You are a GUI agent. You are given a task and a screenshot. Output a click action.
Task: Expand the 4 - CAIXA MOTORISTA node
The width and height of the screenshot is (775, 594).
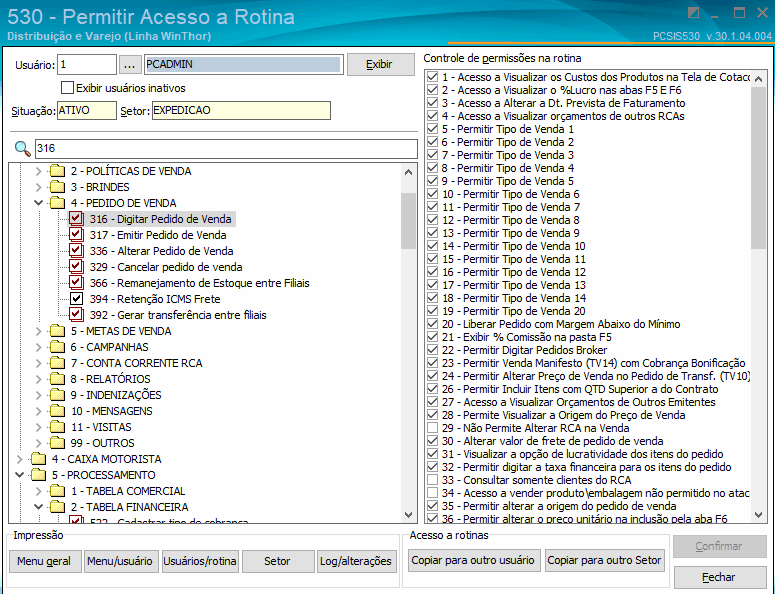20,459
